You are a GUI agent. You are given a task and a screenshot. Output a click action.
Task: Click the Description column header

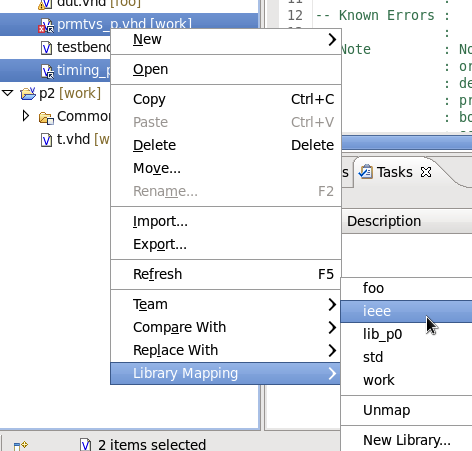(407, 221)
